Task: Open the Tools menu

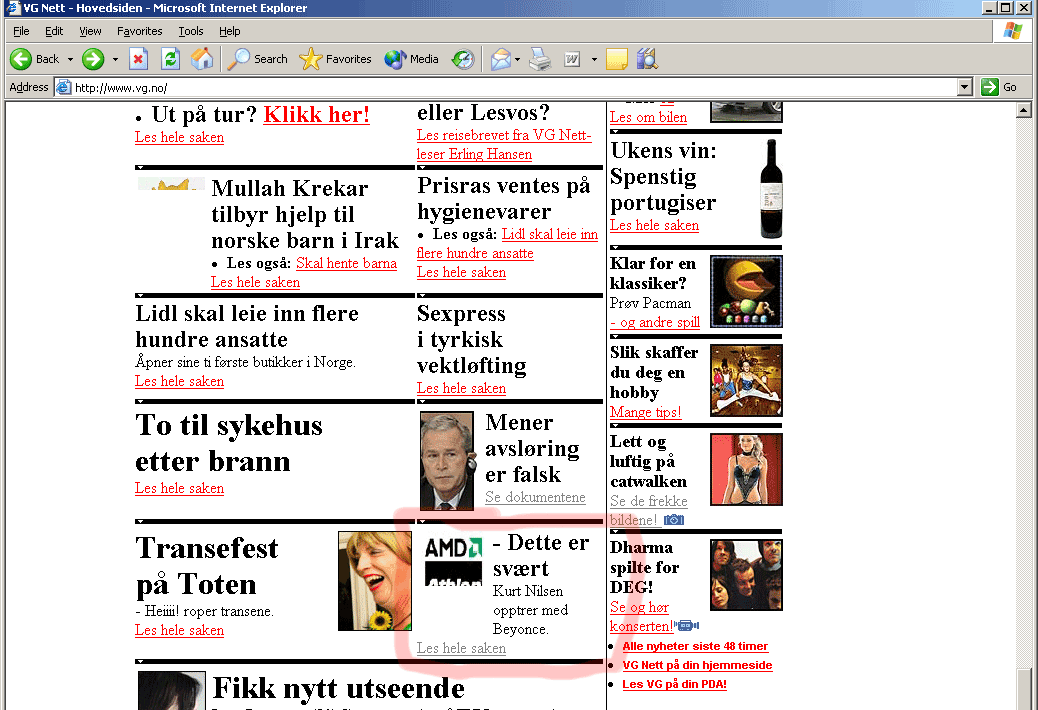Action: click(x=191, y=31)
